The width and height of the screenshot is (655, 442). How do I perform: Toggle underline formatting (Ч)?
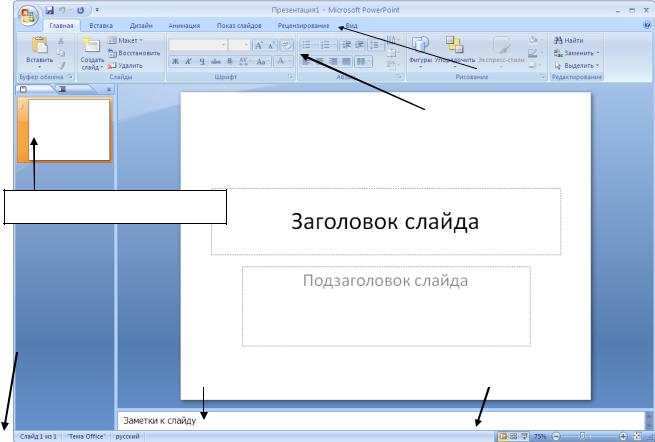point(200,61)
